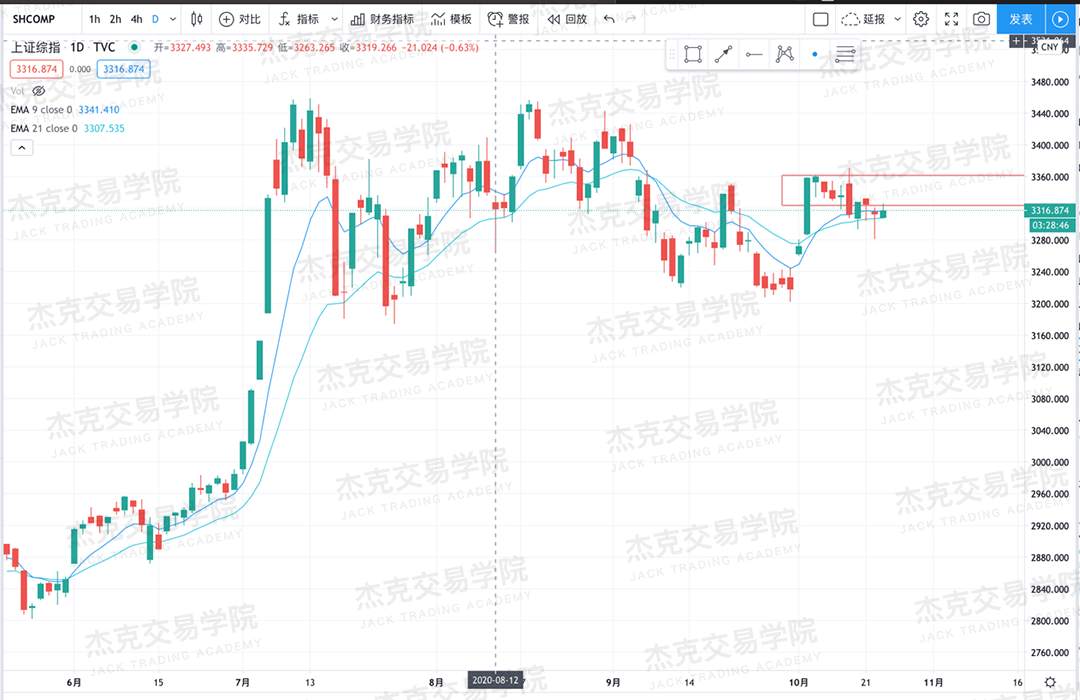Open the CNY currency selector
This screenshot has width=1080, height=700.
point(1050,47)
